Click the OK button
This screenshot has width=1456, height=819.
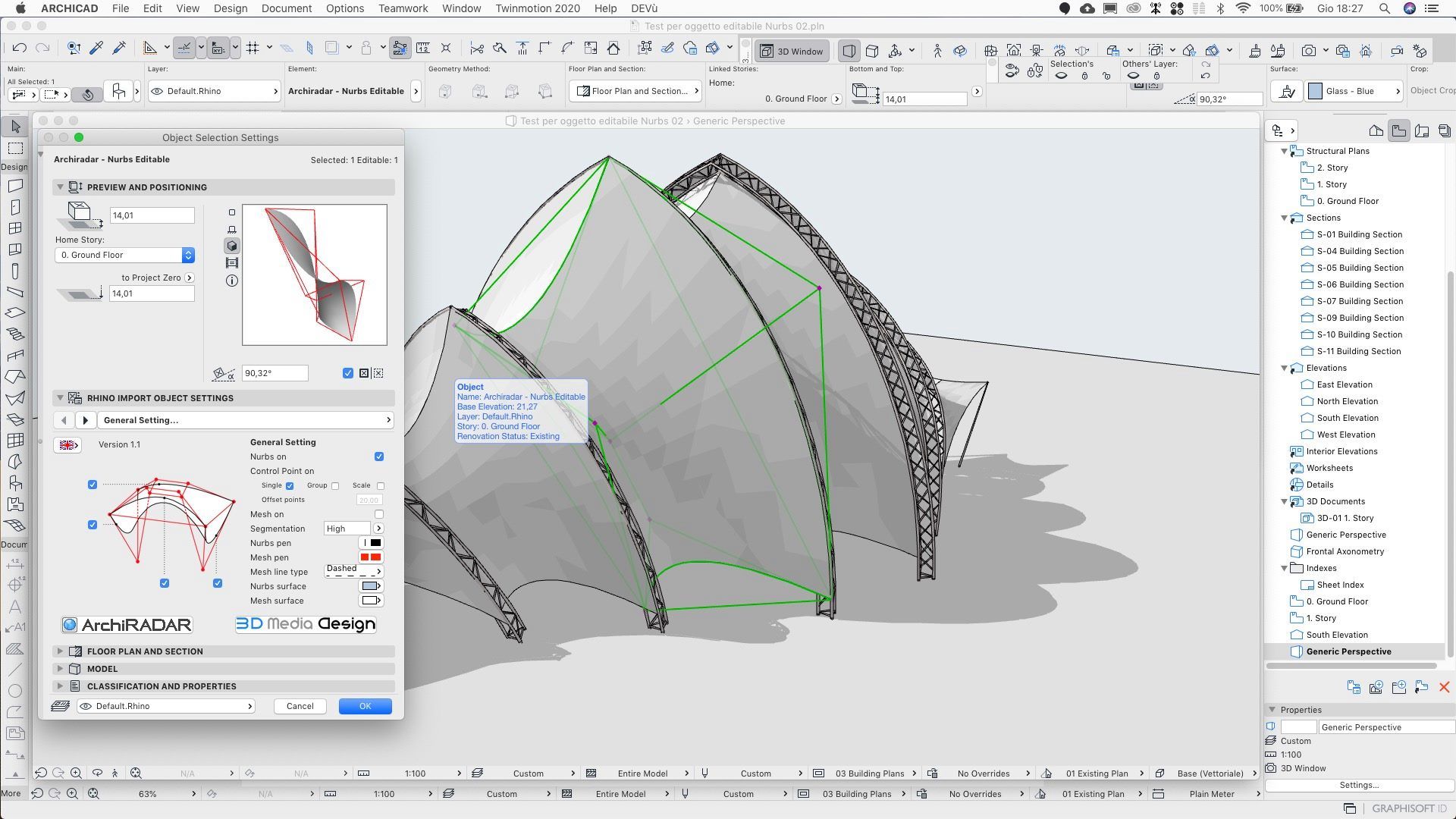coord(365,706)
